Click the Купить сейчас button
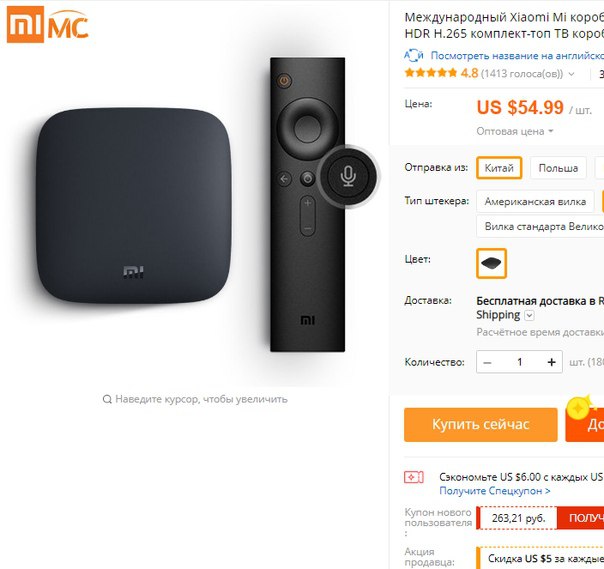The image size is (604, 569). 481,425
